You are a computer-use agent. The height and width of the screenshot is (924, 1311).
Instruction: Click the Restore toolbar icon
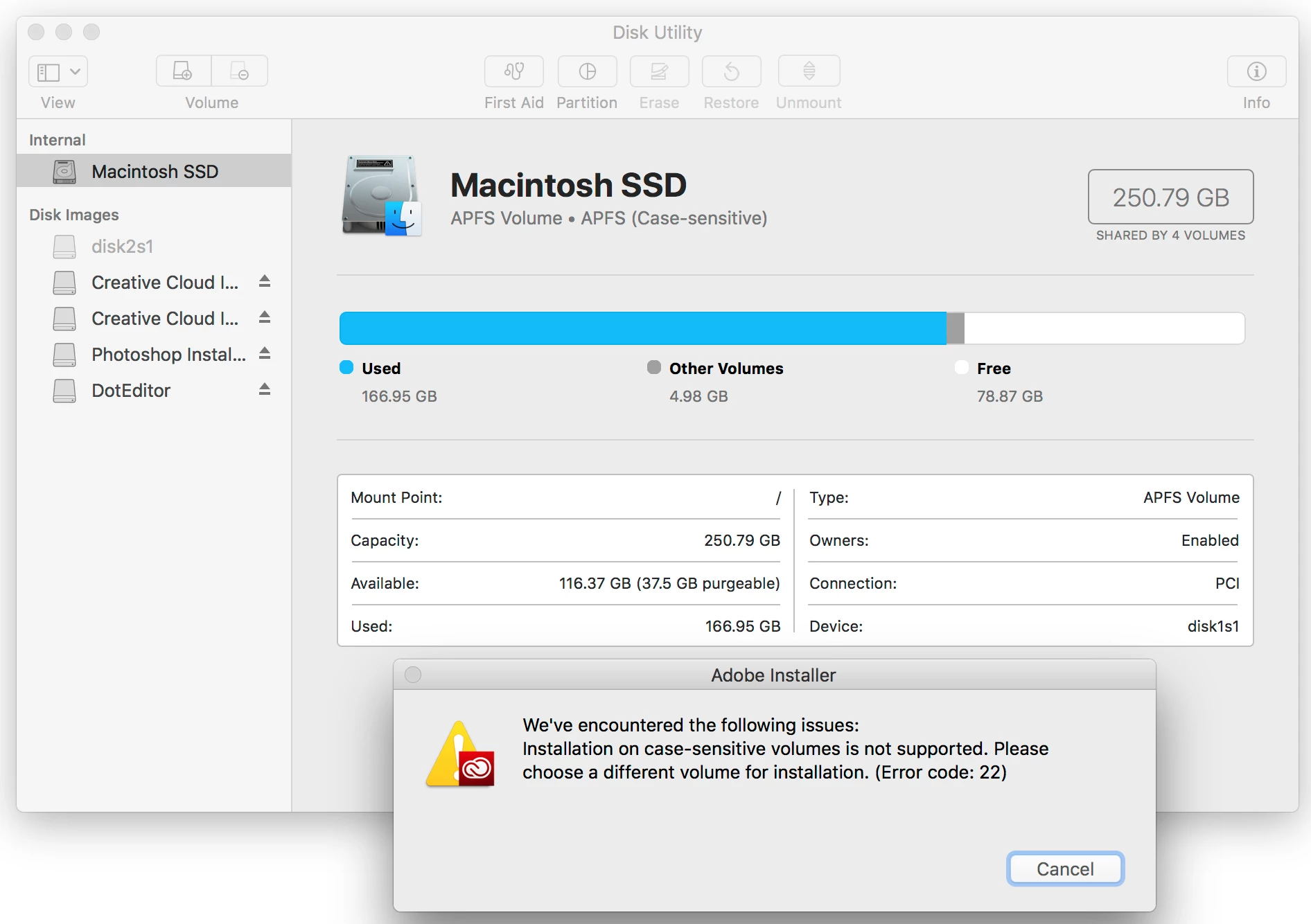pyautogui.click(x=731, y=71)
